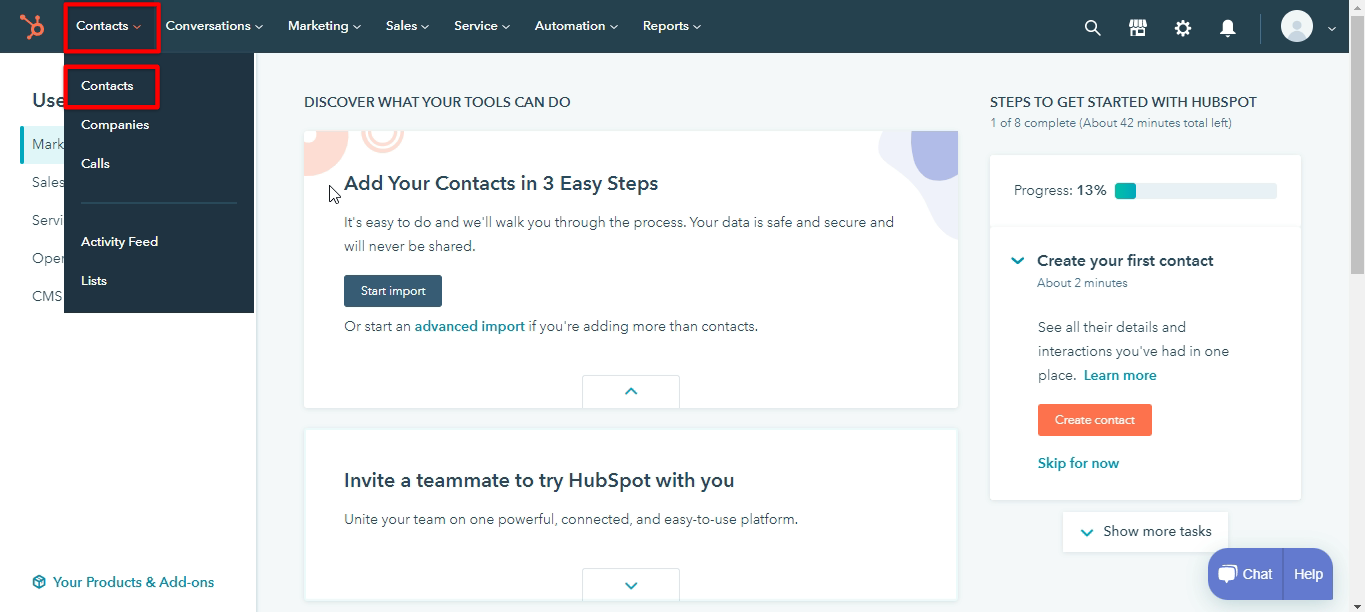
Task: Collapse the Add Your Contacts card
Action: pyautogui.click(x=631, y=391)
